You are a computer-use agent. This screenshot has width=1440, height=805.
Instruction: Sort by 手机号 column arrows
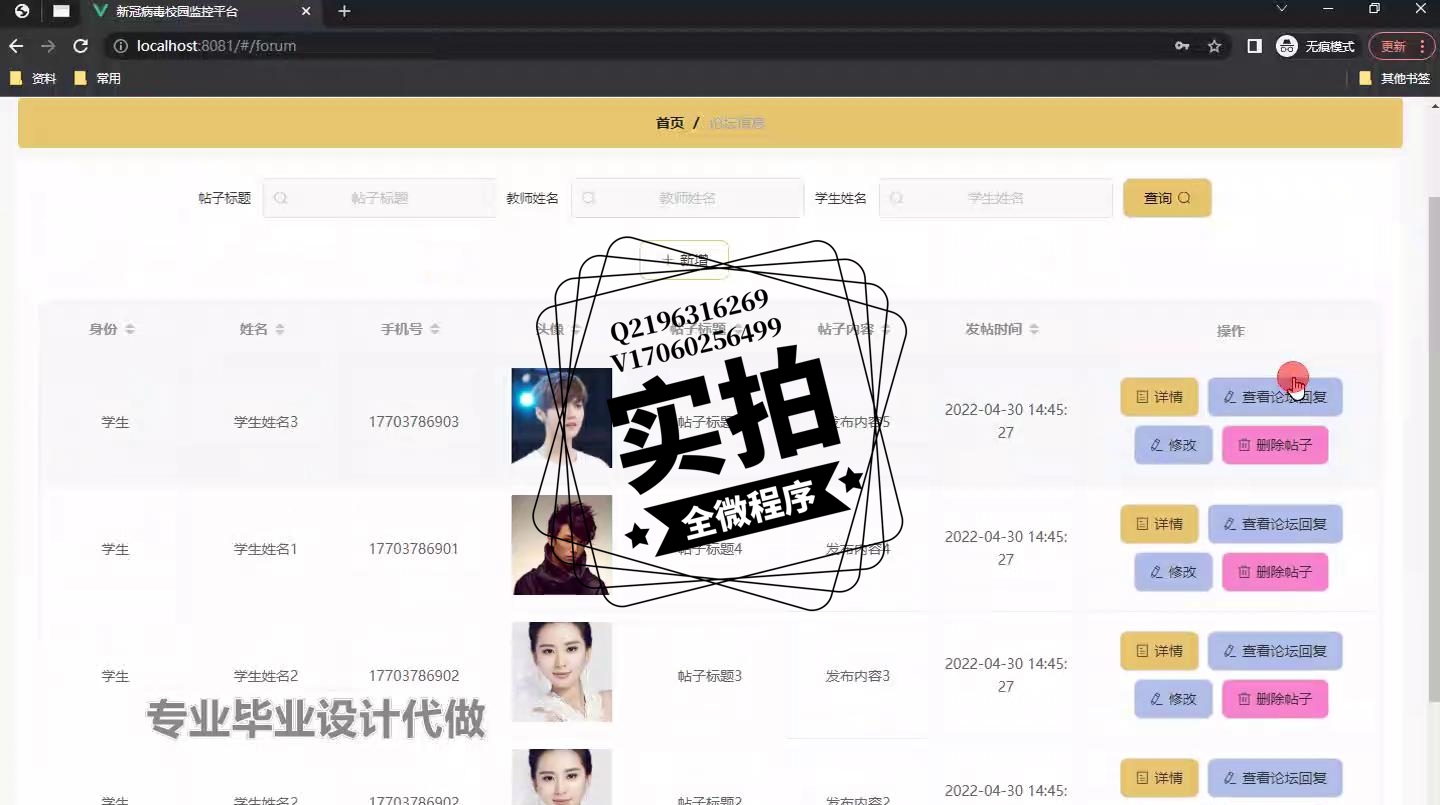click(435, 329)
